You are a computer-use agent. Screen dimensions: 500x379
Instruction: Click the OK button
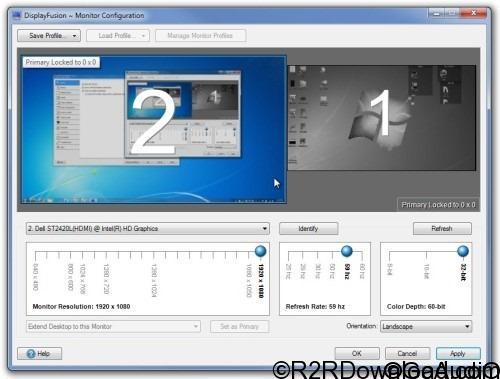click(x=357, y=354)
